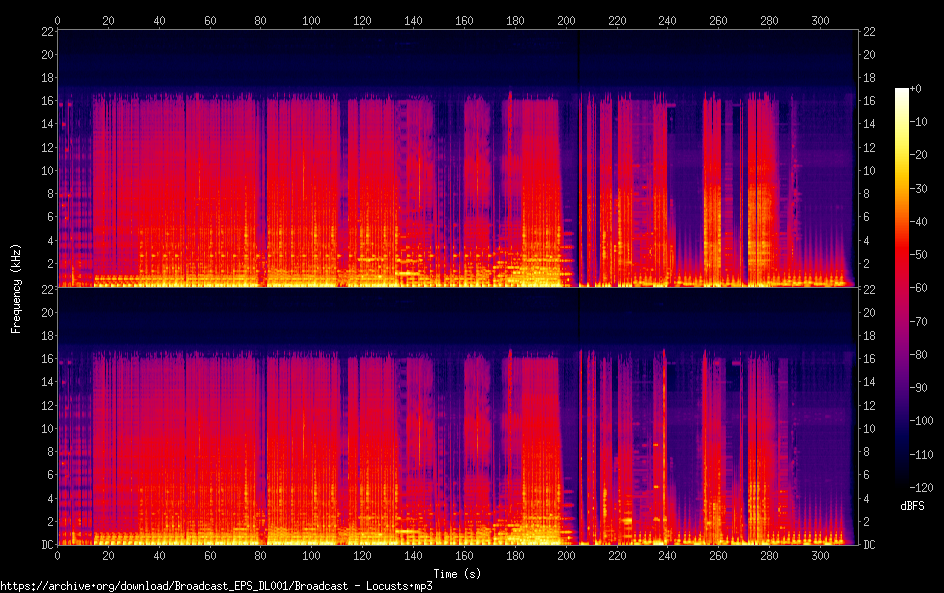Click the '-100' color scale label

pos(921,421)
